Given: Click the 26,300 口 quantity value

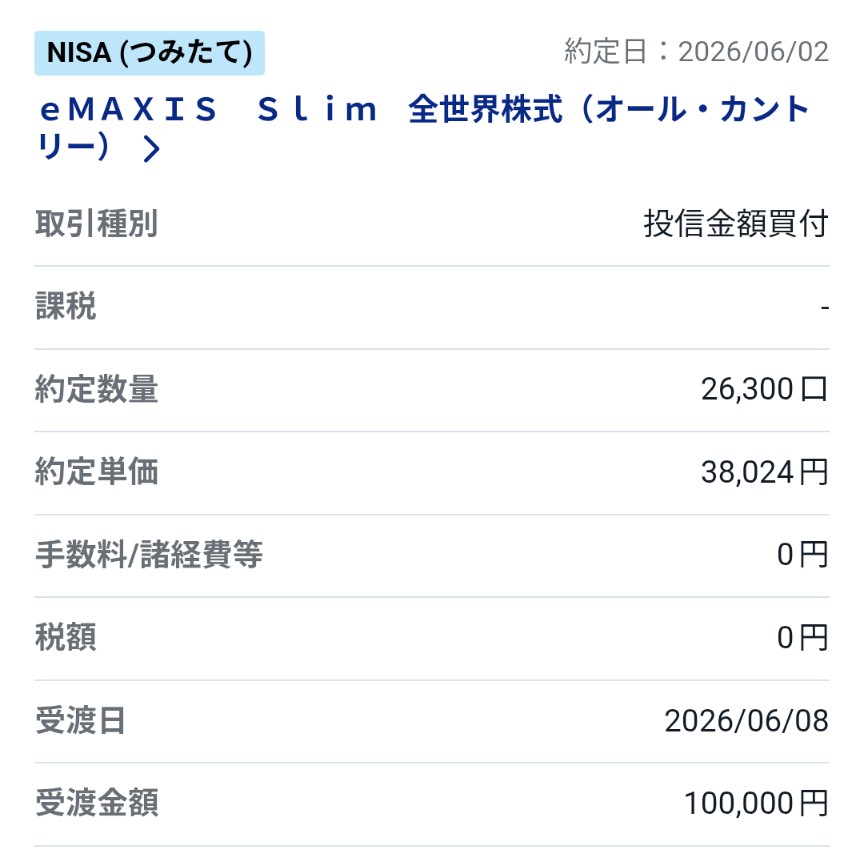Looking at the screenshot, I should coord(764,389).
